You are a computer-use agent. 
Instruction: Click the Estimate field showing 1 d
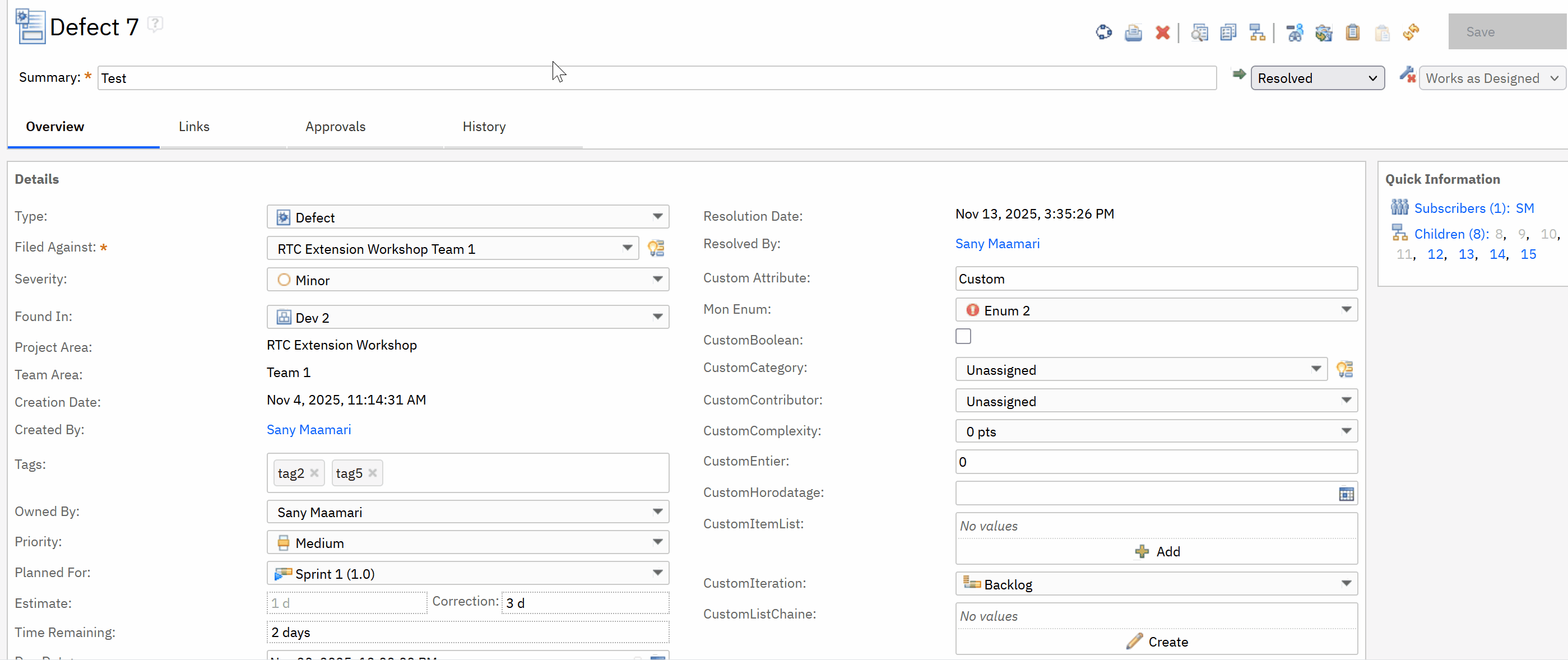click(x=347, y=603)
